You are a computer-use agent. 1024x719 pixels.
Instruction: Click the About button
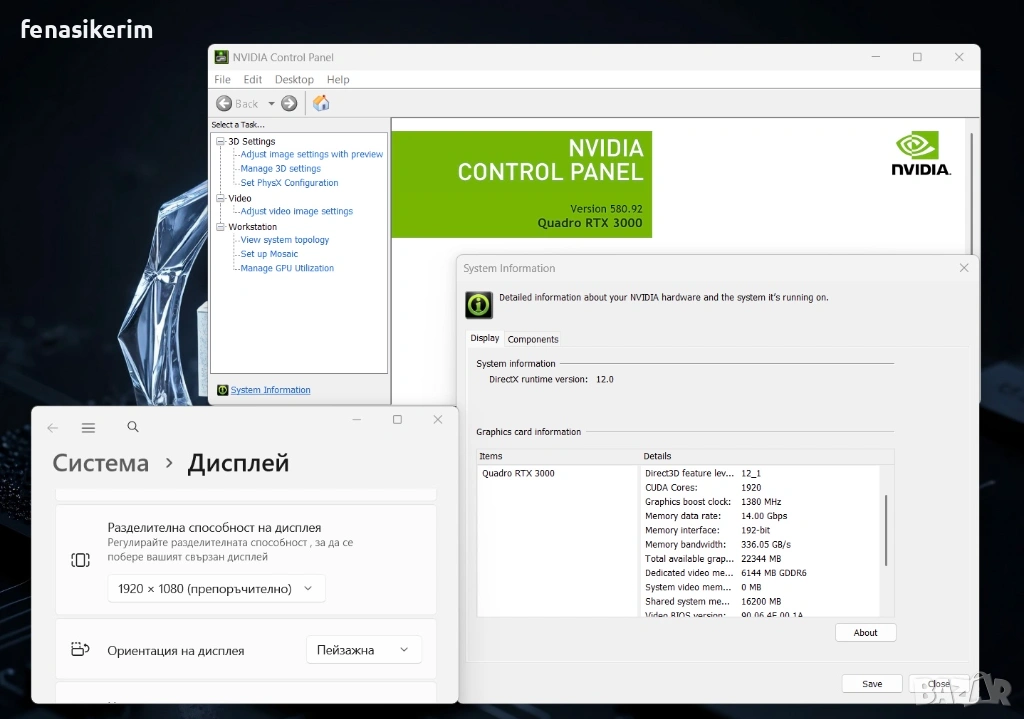865,632
